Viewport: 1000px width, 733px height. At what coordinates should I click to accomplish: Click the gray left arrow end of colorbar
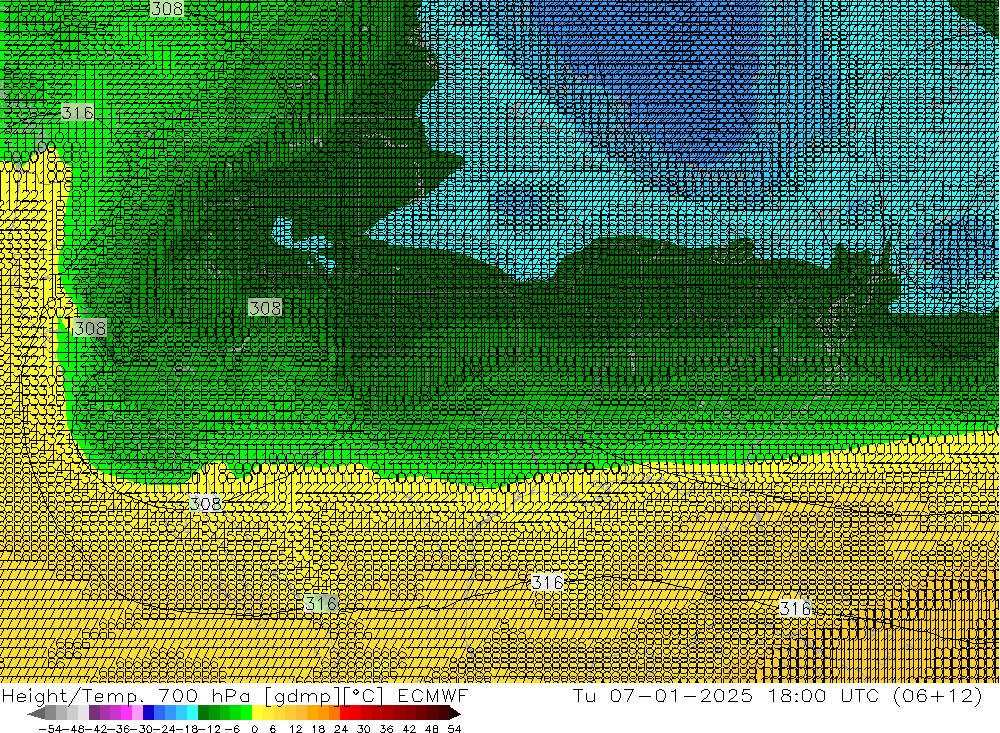click(x=36, y=713)
